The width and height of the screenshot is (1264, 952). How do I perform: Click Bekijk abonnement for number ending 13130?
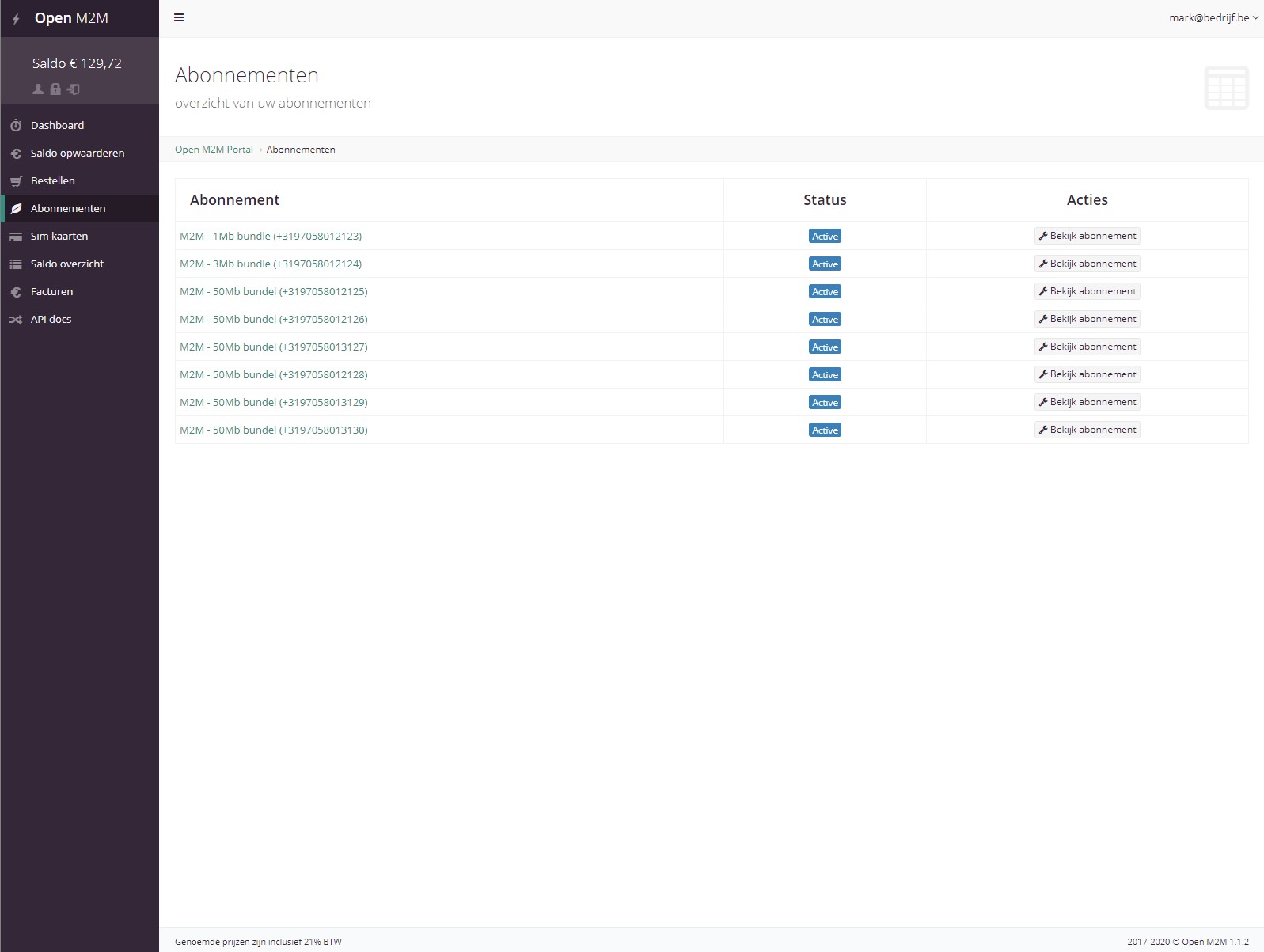[1087, 430]
